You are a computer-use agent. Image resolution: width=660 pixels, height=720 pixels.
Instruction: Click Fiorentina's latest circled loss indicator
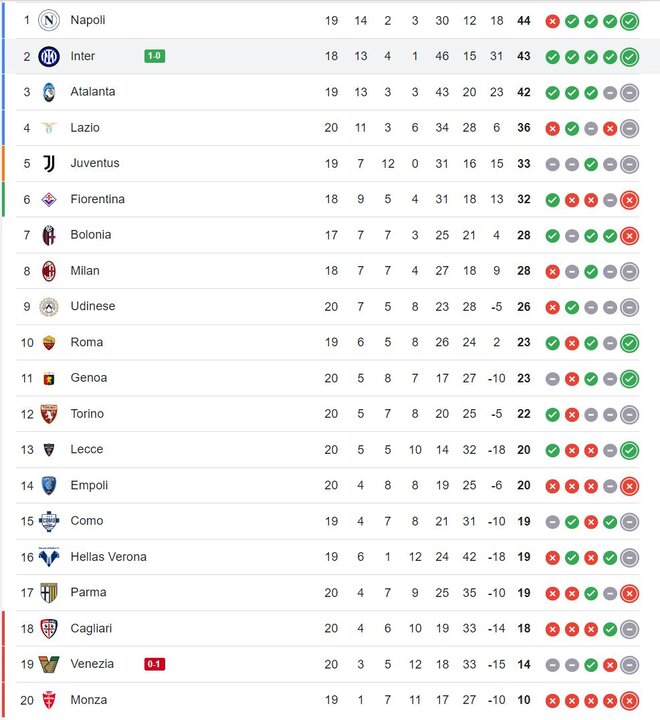pyautogui.click(x=629, y=200)
